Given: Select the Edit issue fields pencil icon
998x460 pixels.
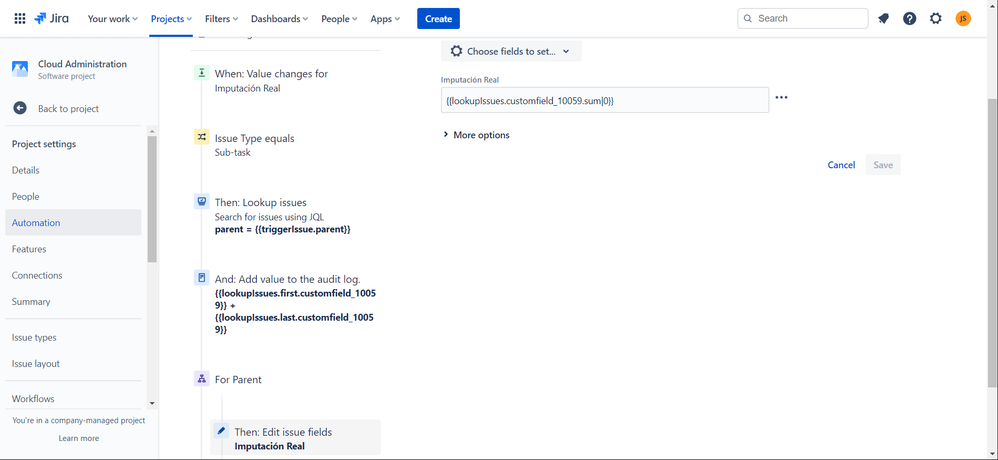Looking at the screenshot, I should [221, 431].
